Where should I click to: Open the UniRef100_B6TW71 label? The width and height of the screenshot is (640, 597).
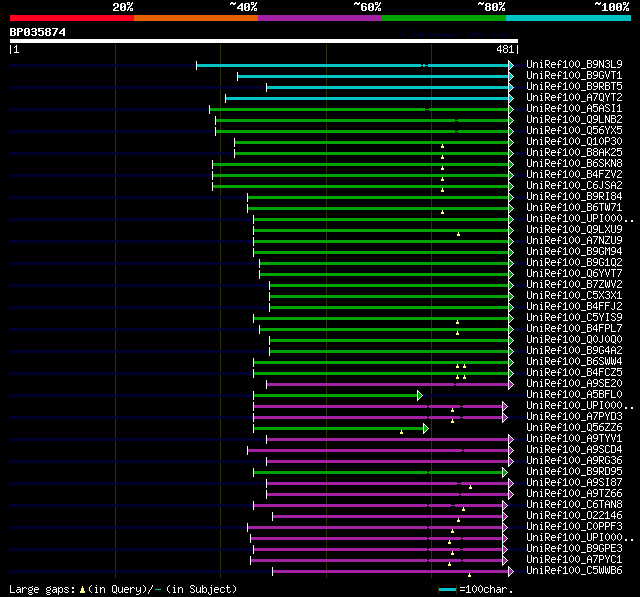coord(574,208)
